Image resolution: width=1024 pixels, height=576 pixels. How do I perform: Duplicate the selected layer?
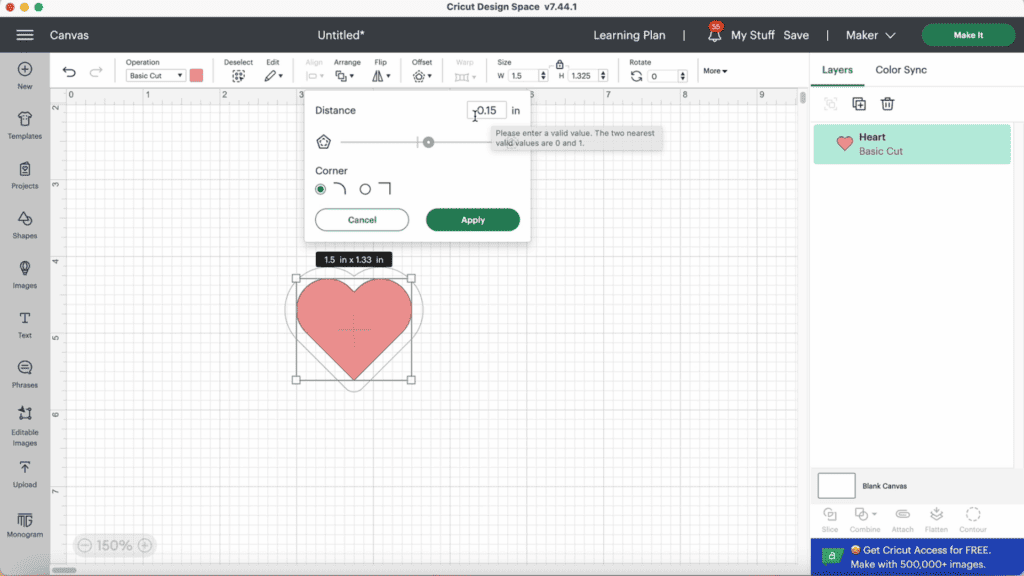coord(859,104)
